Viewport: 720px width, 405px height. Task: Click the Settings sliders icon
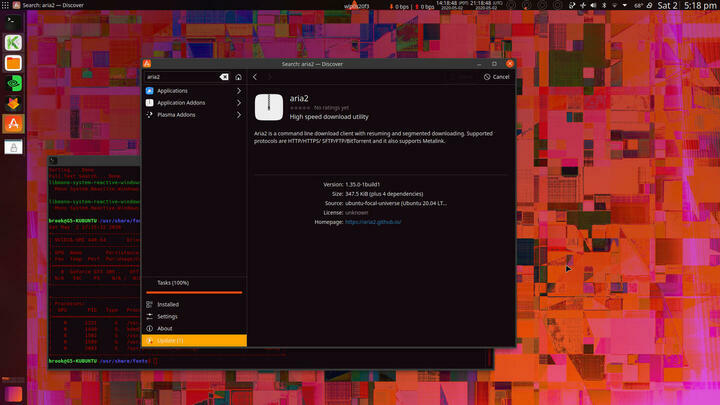[149, 316]
